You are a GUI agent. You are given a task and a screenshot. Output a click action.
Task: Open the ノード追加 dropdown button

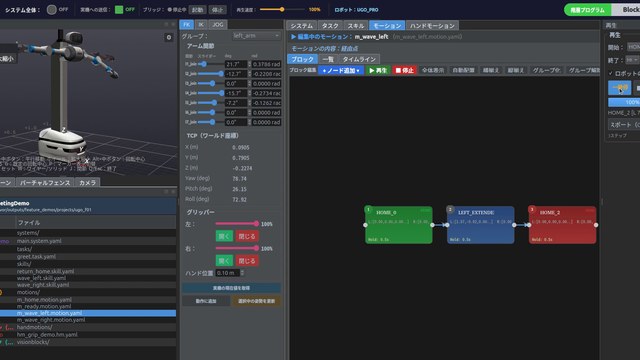(341, 70)
